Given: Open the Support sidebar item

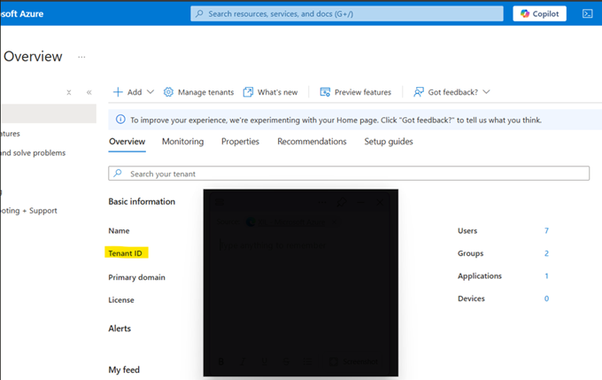Looking at the screenshot, I should pyautogui.click(x=29, y=211).
